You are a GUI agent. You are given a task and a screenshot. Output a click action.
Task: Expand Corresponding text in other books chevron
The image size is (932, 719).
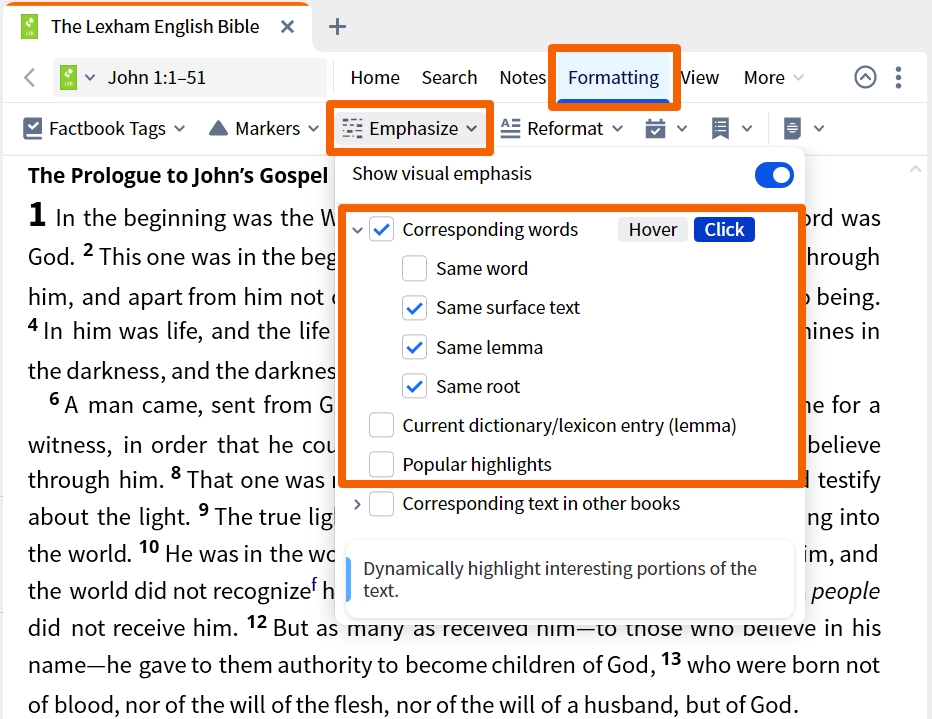[357, 504]
